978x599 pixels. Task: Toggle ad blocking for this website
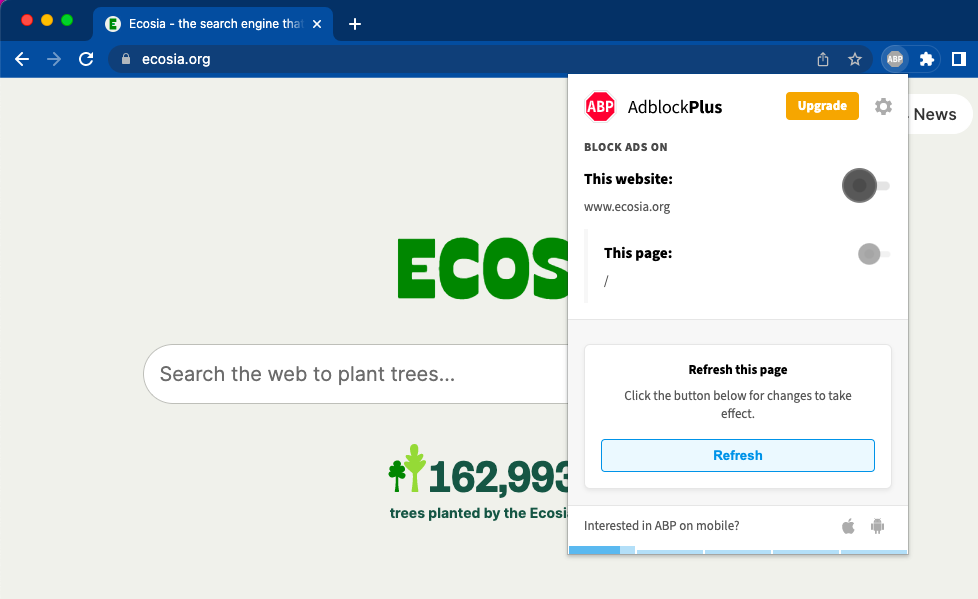(866, 185)
